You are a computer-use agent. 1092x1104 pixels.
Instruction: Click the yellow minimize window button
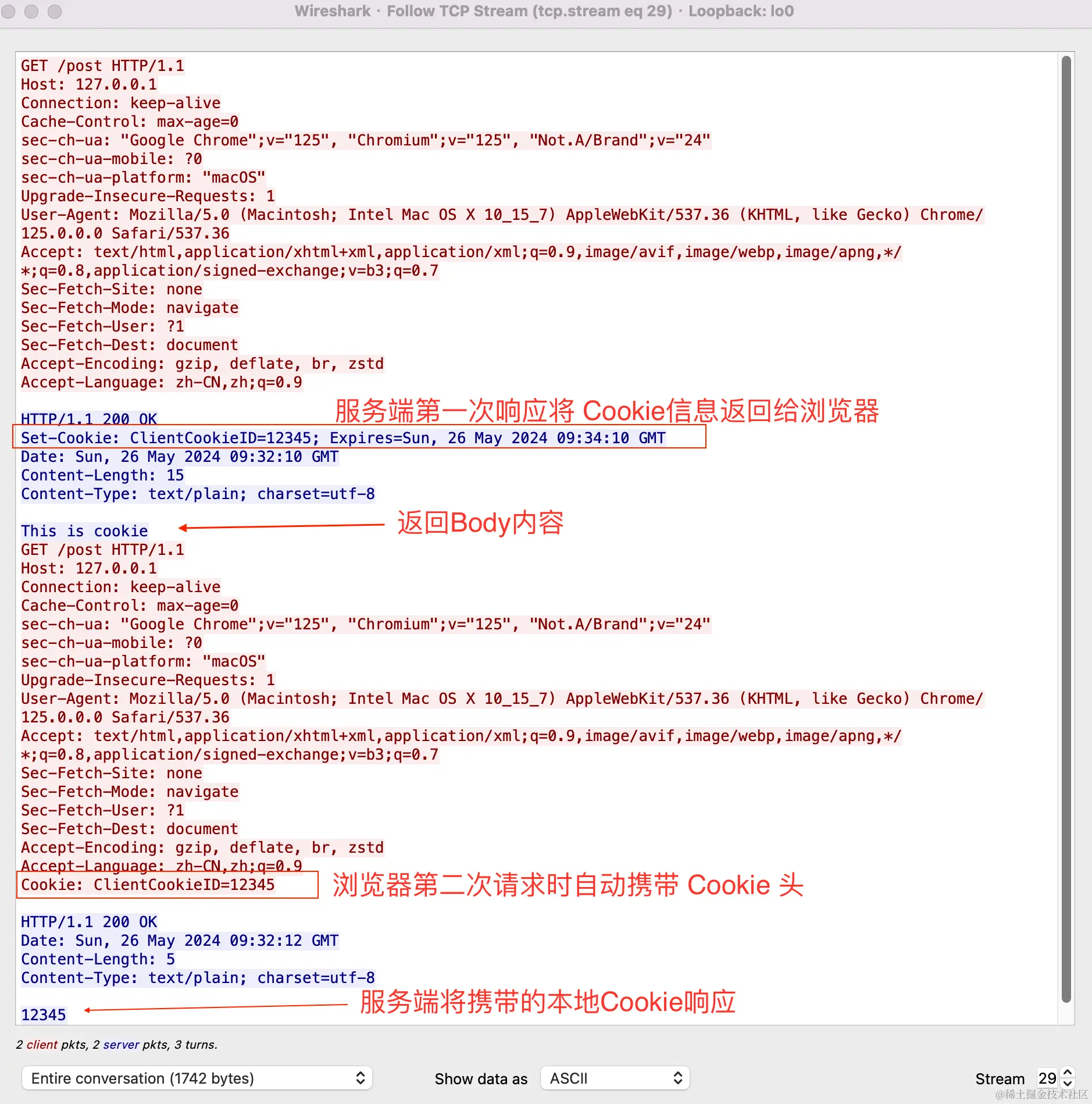click(31, 11)
